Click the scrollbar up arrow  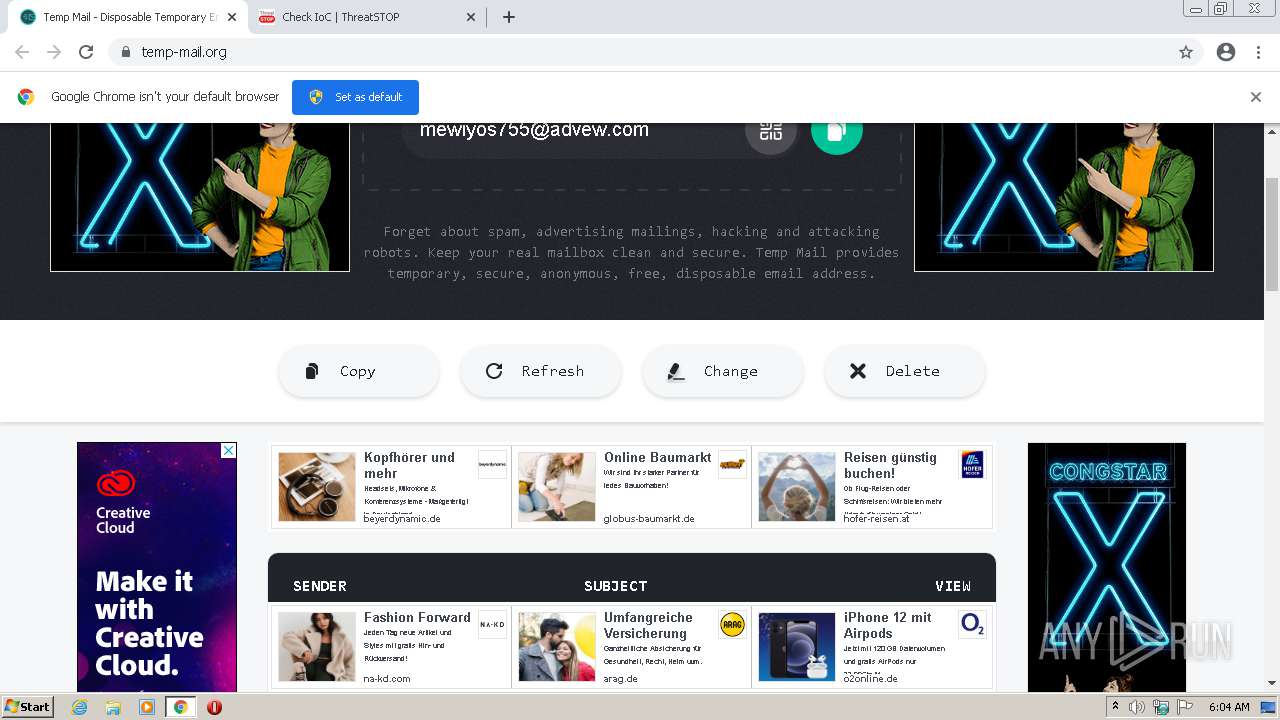(1272, 131)
